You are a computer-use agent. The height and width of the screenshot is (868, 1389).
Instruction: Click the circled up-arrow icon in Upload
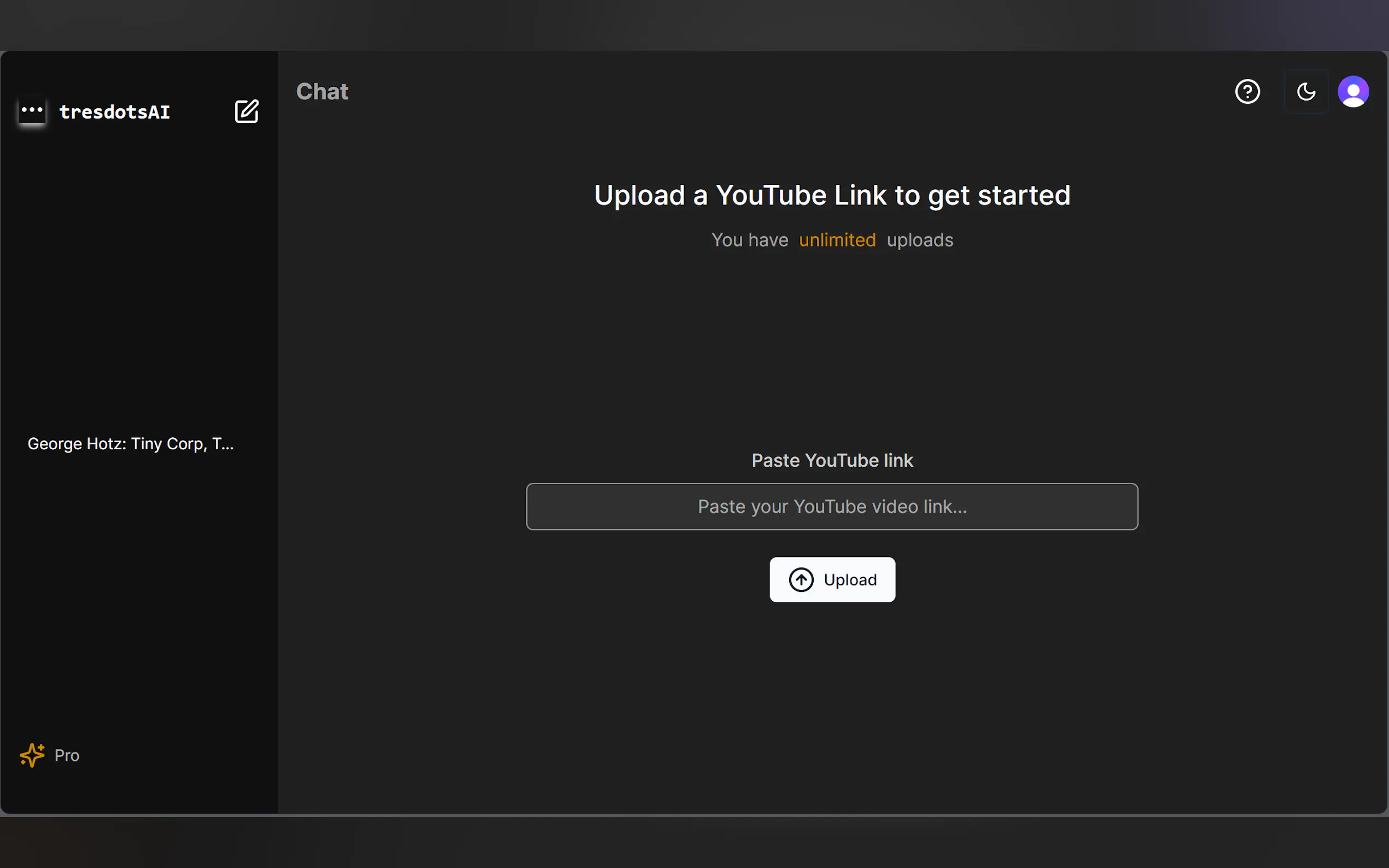[x=801, y=580]
